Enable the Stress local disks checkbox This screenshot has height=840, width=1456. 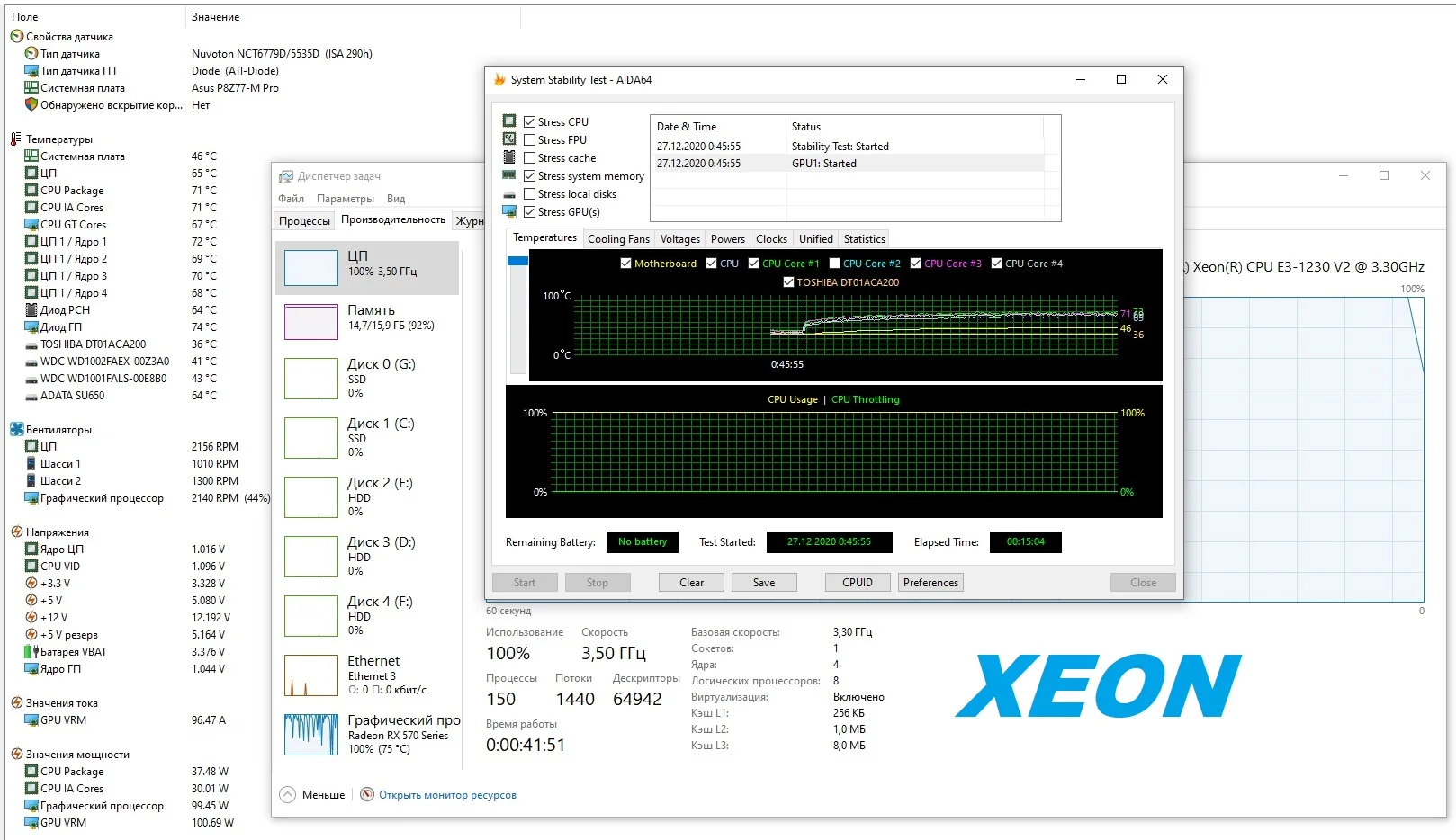click(530, 194)
